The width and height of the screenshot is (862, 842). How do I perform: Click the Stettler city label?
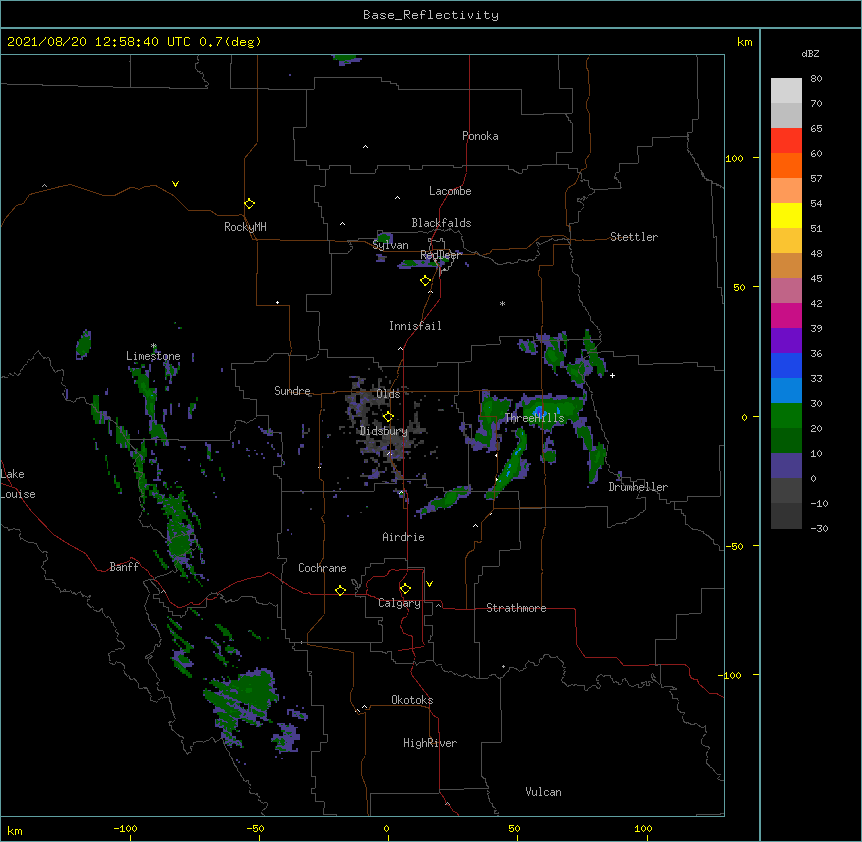point(634,237)
